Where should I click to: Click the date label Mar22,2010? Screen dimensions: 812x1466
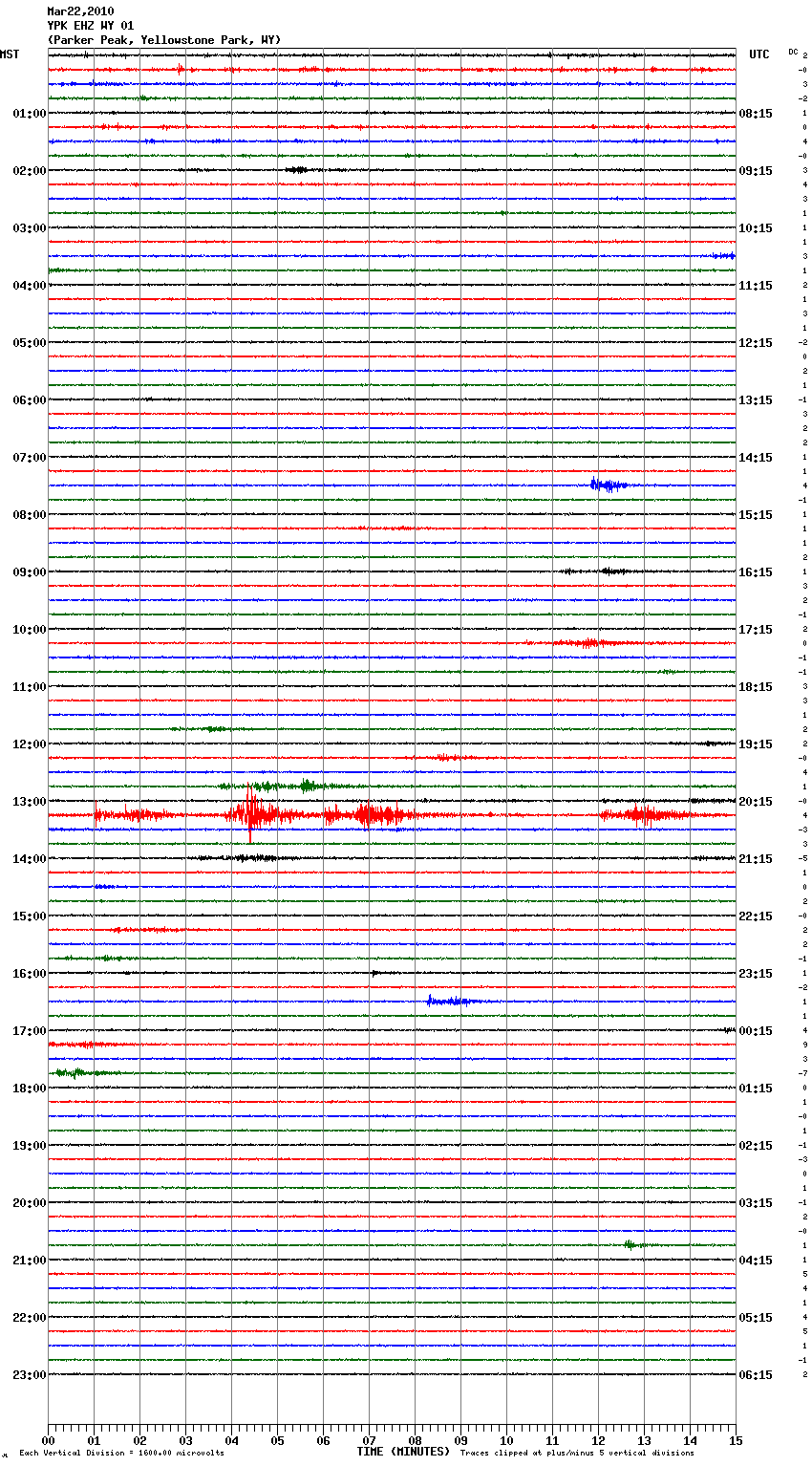tap(80, 11)
